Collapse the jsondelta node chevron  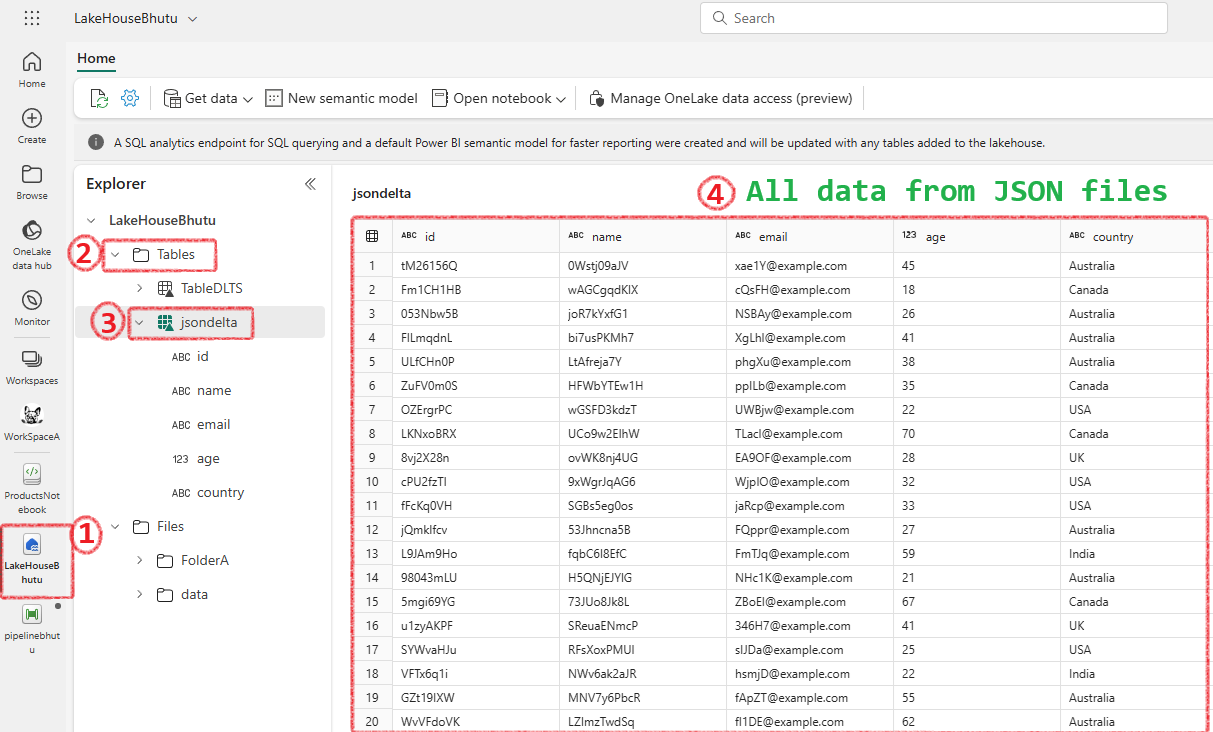(139, 322)
